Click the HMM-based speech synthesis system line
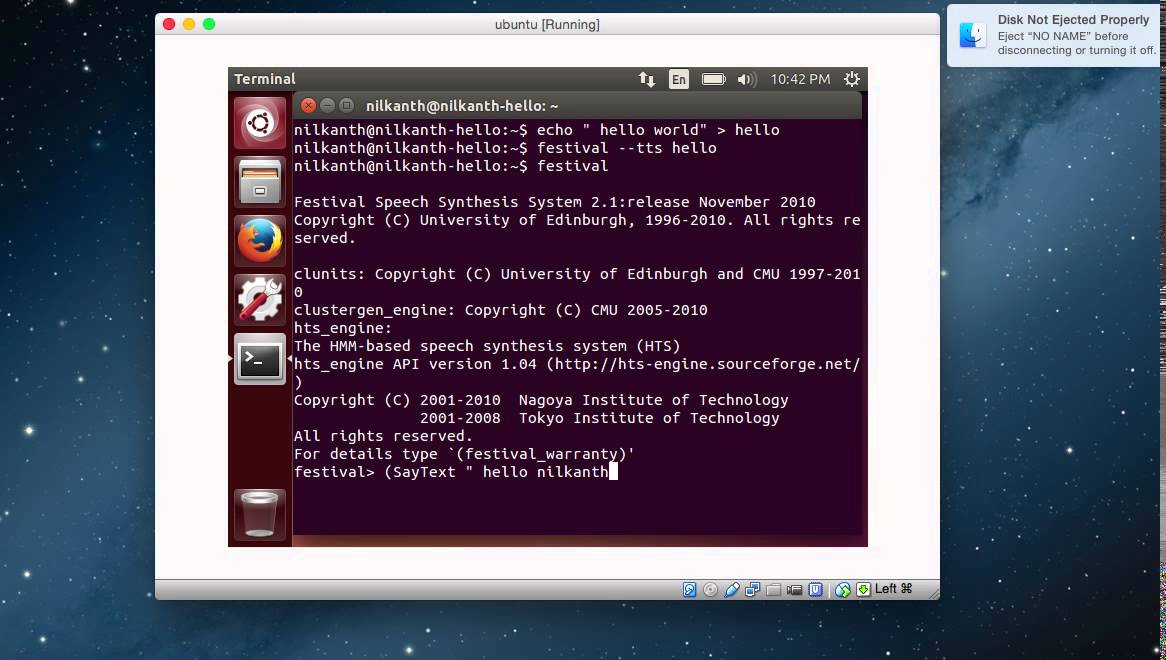The height and width of the screenshot is (660, 1166). coord(487,346)
